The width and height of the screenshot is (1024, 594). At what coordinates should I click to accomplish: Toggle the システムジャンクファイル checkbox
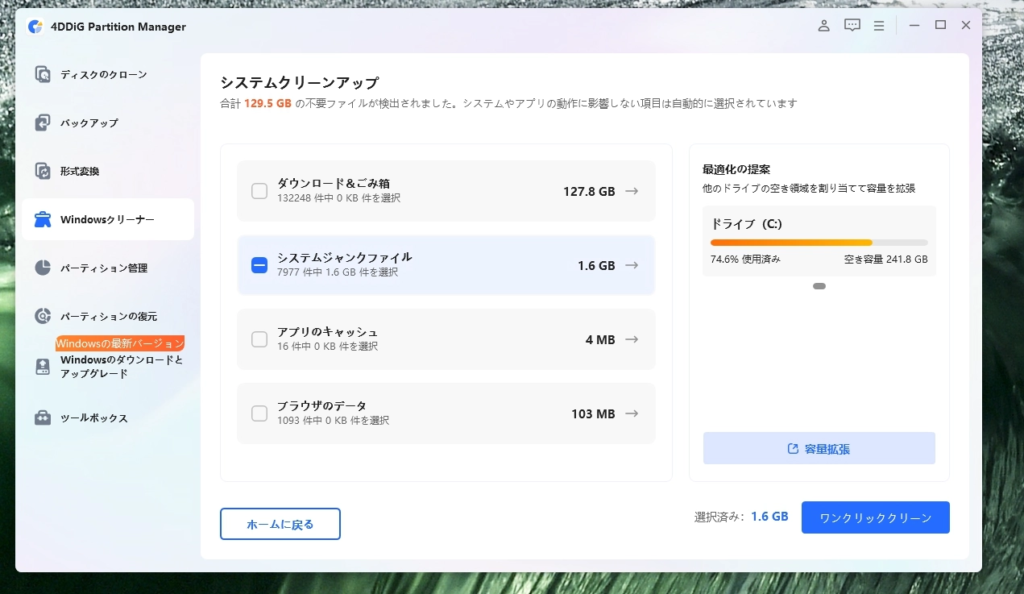coord(259,265)
